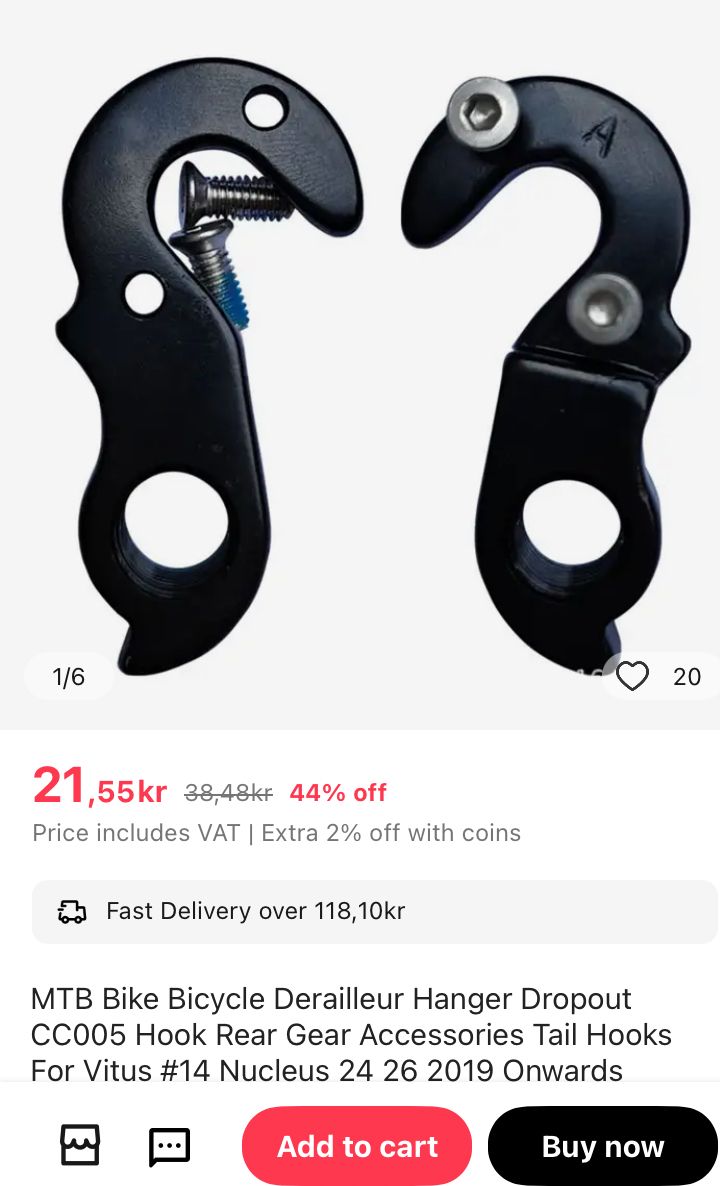Tap the wishlist count 20
Viewport: 720px width, 1186px height.
point(687,676)
